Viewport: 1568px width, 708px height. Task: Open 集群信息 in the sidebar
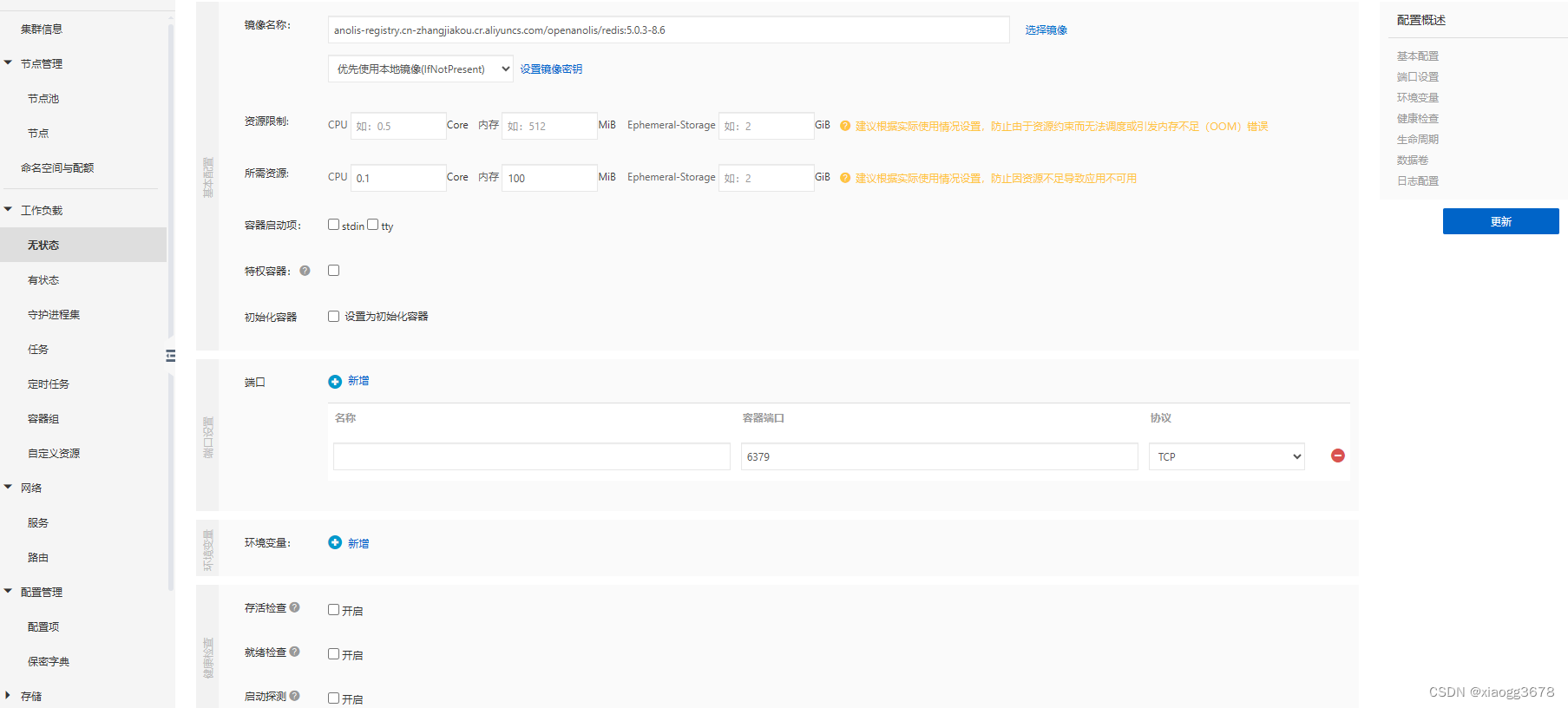coord(42,29)
